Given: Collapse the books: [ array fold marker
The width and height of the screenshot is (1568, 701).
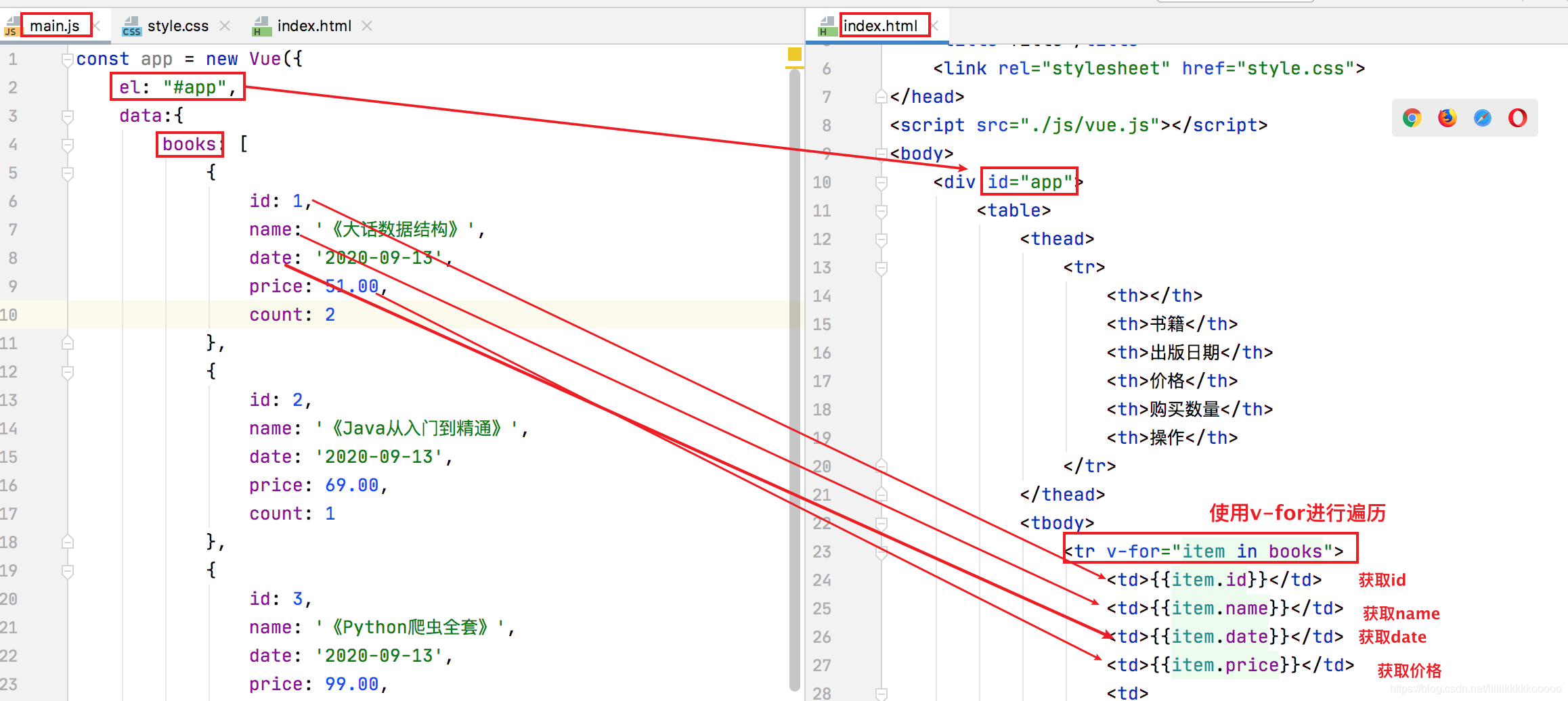Looking at the screenshot, I should [x=67, y=145].
